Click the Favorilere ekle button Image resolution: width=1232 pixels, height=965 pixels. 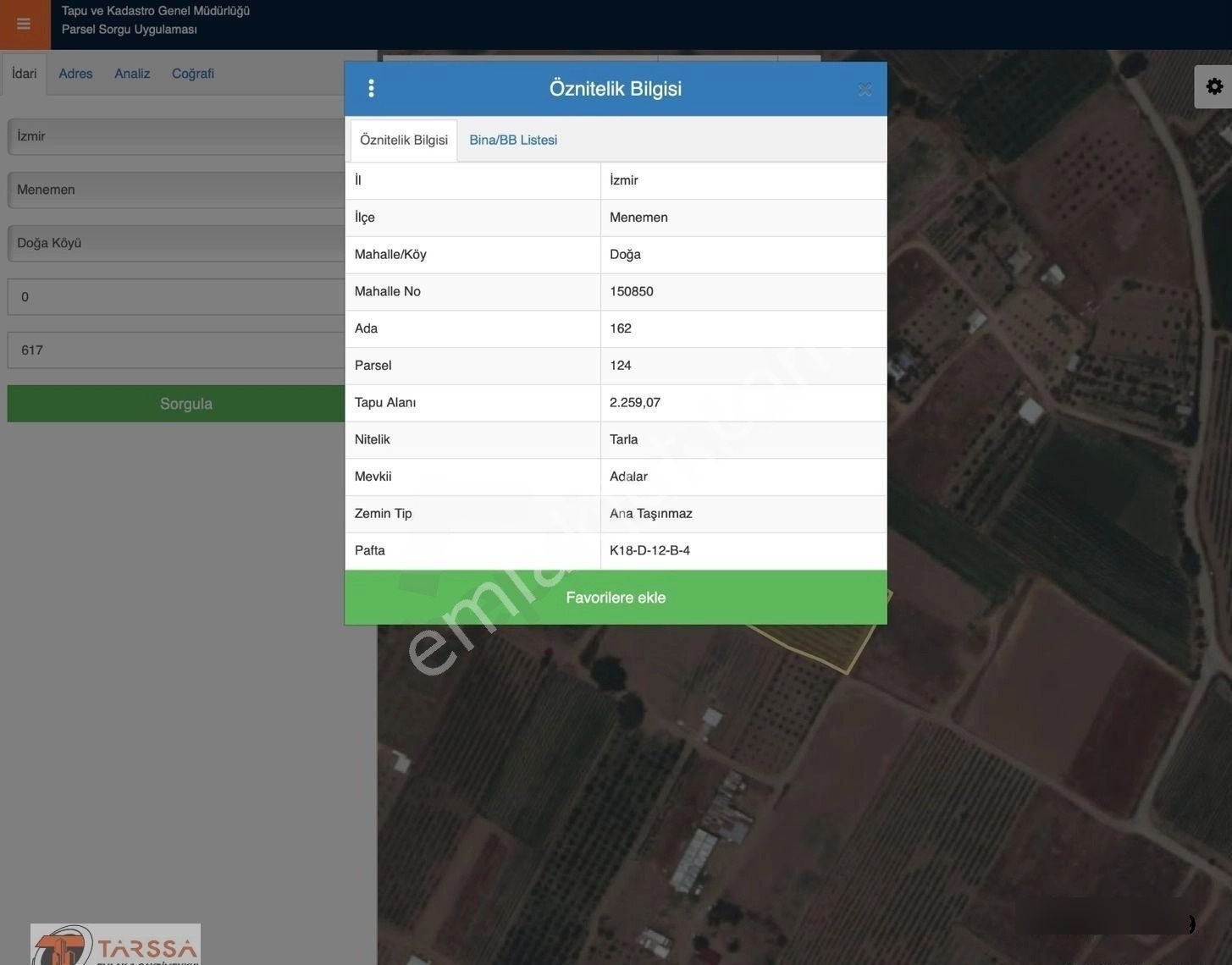coord(616,598)
